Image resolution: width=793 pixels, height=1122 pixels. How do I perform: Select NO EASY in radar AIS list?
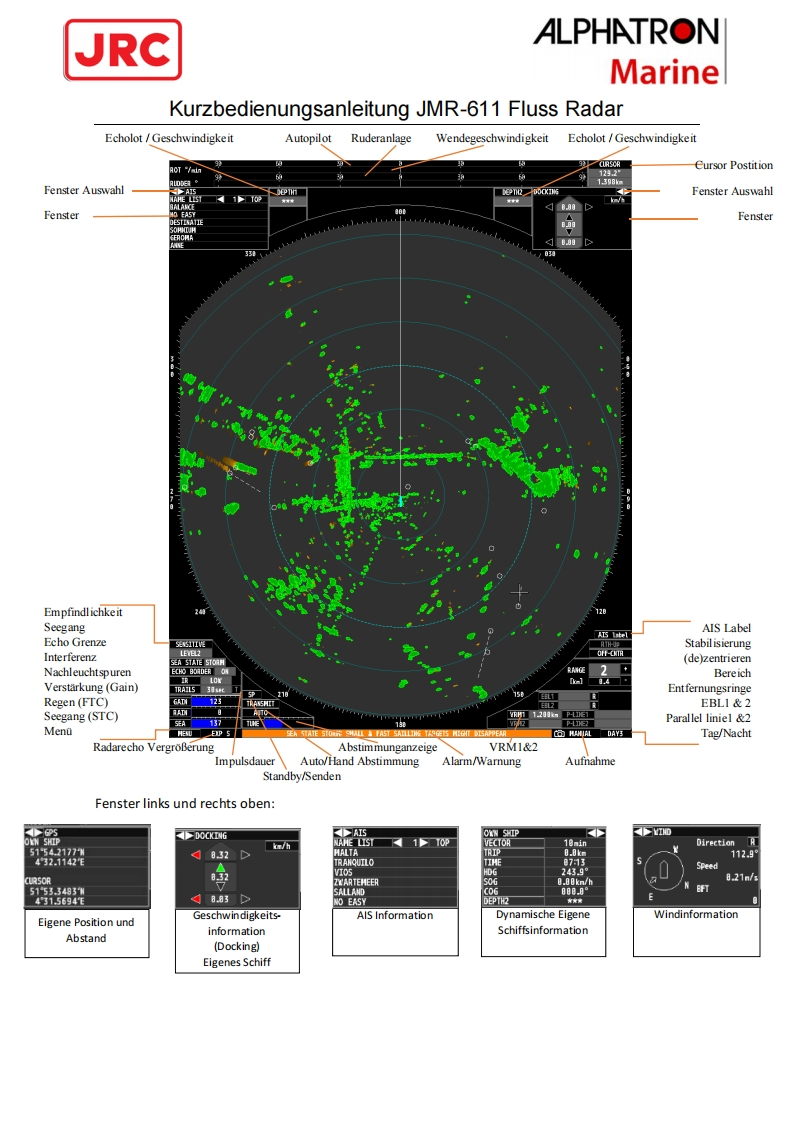coord(183,215)
